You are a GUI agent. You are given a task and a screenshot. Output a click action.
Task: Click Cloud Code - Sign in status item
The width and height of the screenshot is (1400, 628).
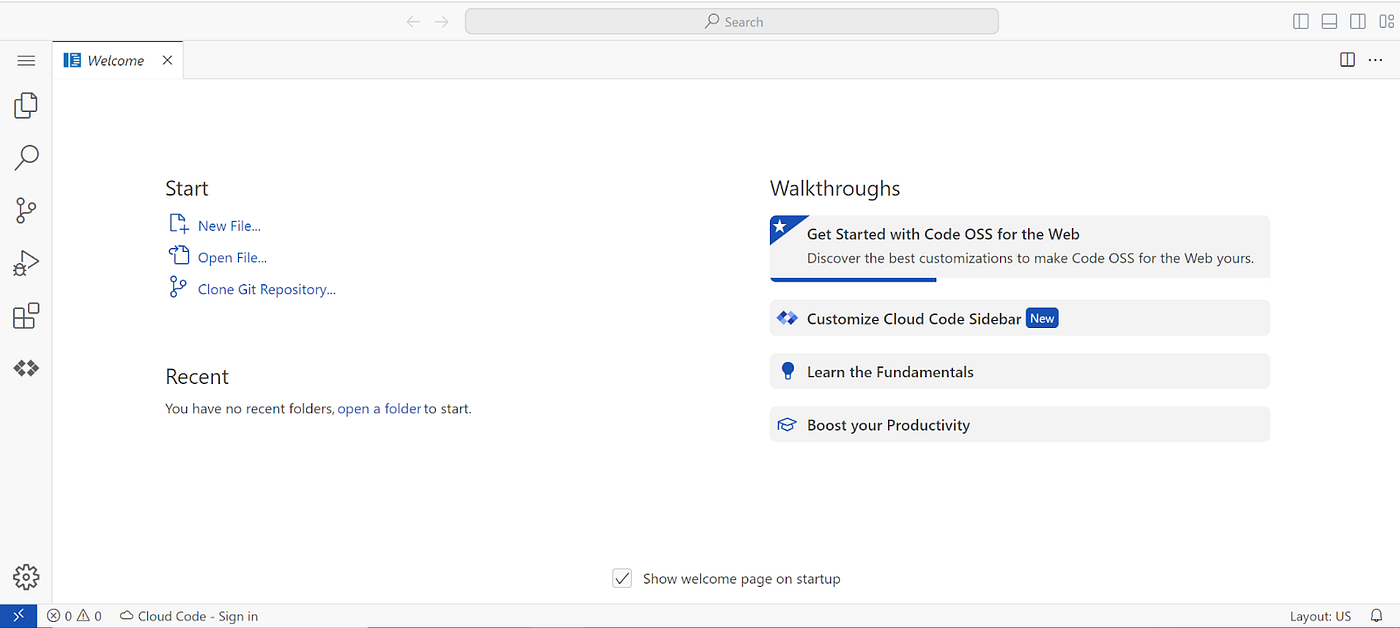tap(189, 616)
